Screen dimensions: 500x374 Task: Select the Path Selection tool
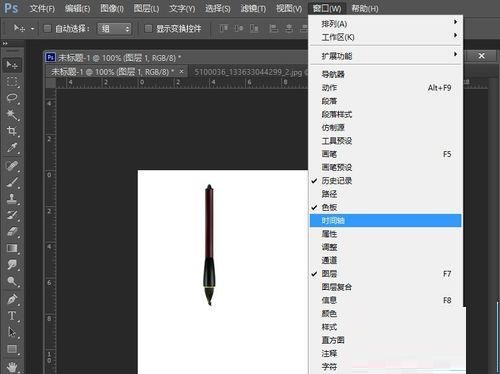pos(12,332)
